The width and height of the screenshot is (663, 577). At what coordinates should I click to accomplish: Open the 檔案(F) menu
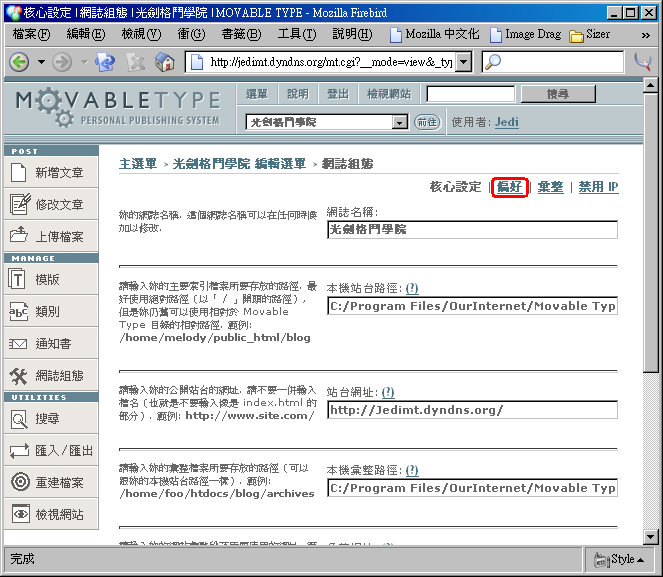(x=31, y=34)
